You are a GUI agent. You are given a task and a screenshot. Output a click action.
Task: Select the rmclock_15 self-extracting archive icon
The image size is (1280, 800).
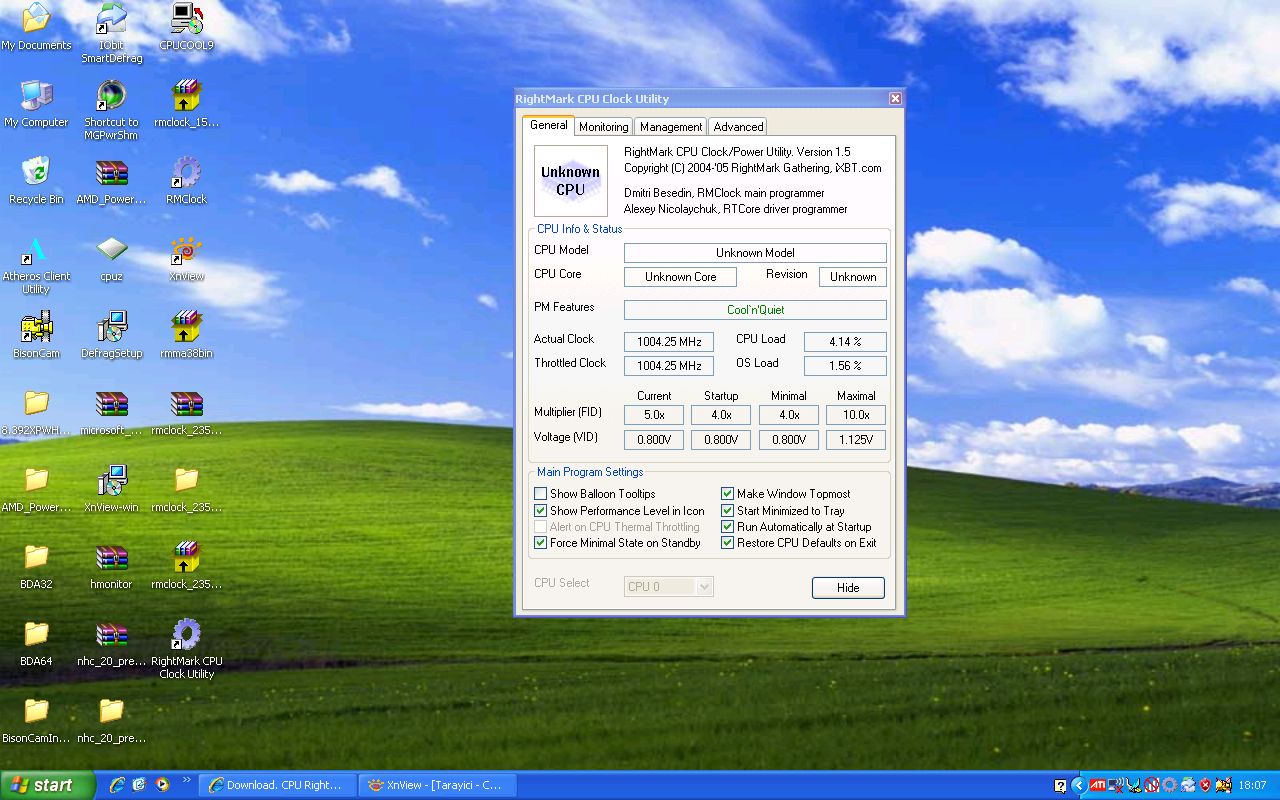click(x=186, y=105)
